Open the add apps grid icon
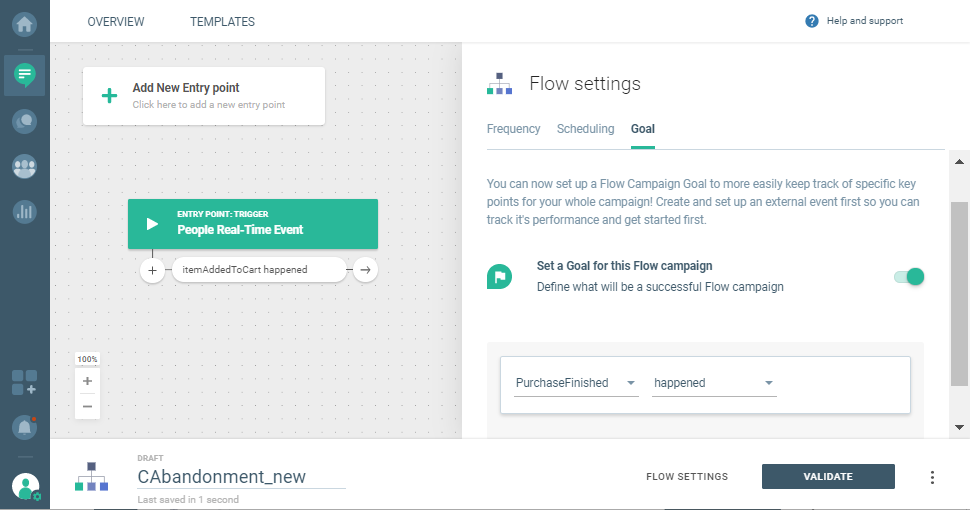 click(x=24, y=382)
